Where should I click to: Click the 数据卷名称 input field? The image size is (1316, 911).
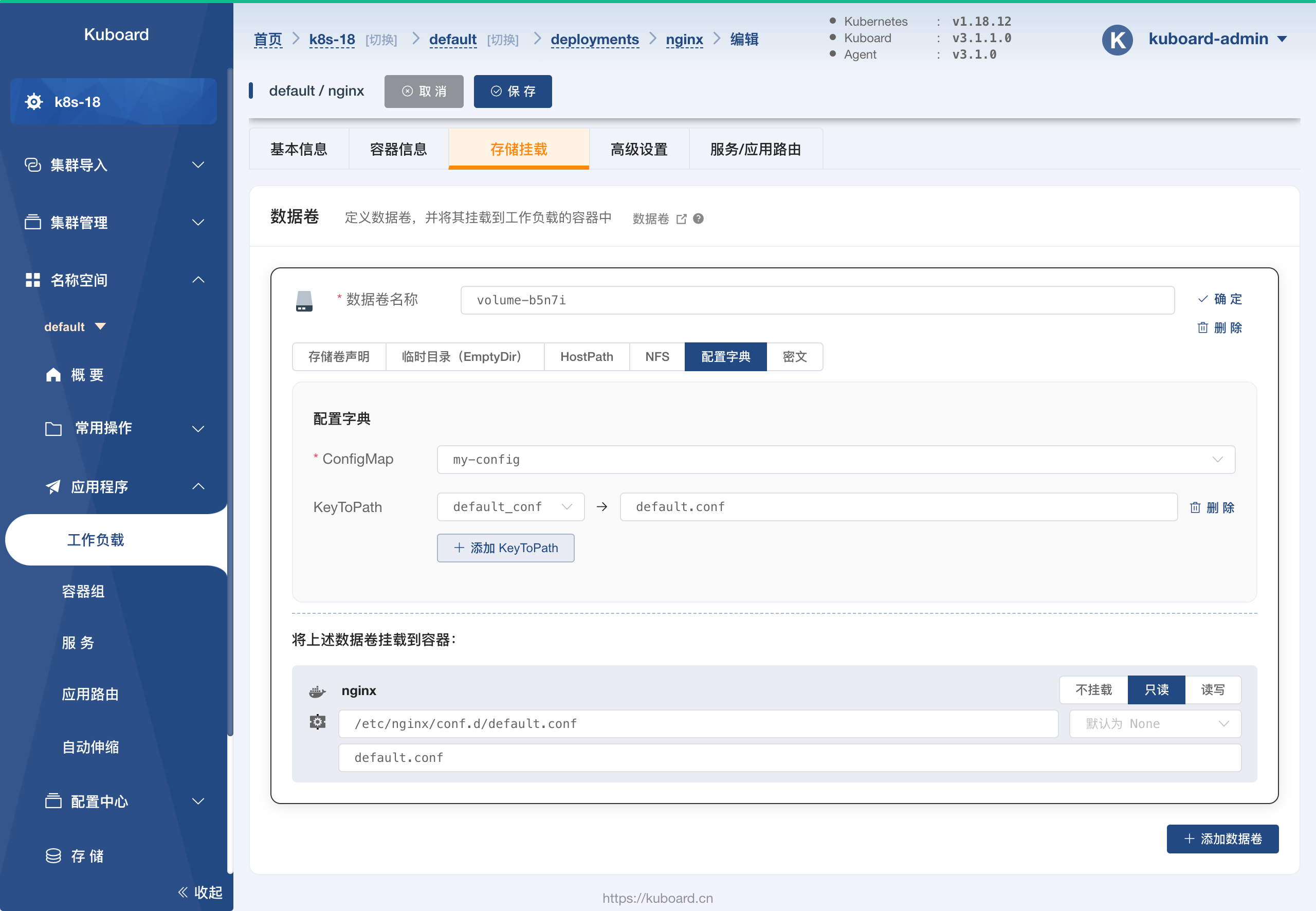tap(817, 300)
